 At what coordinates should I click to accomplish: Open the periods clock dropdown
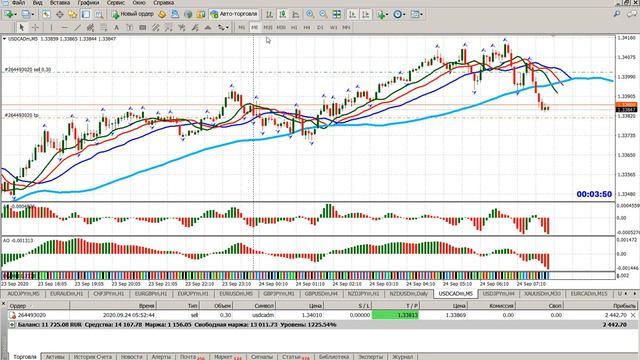[399, 14]
